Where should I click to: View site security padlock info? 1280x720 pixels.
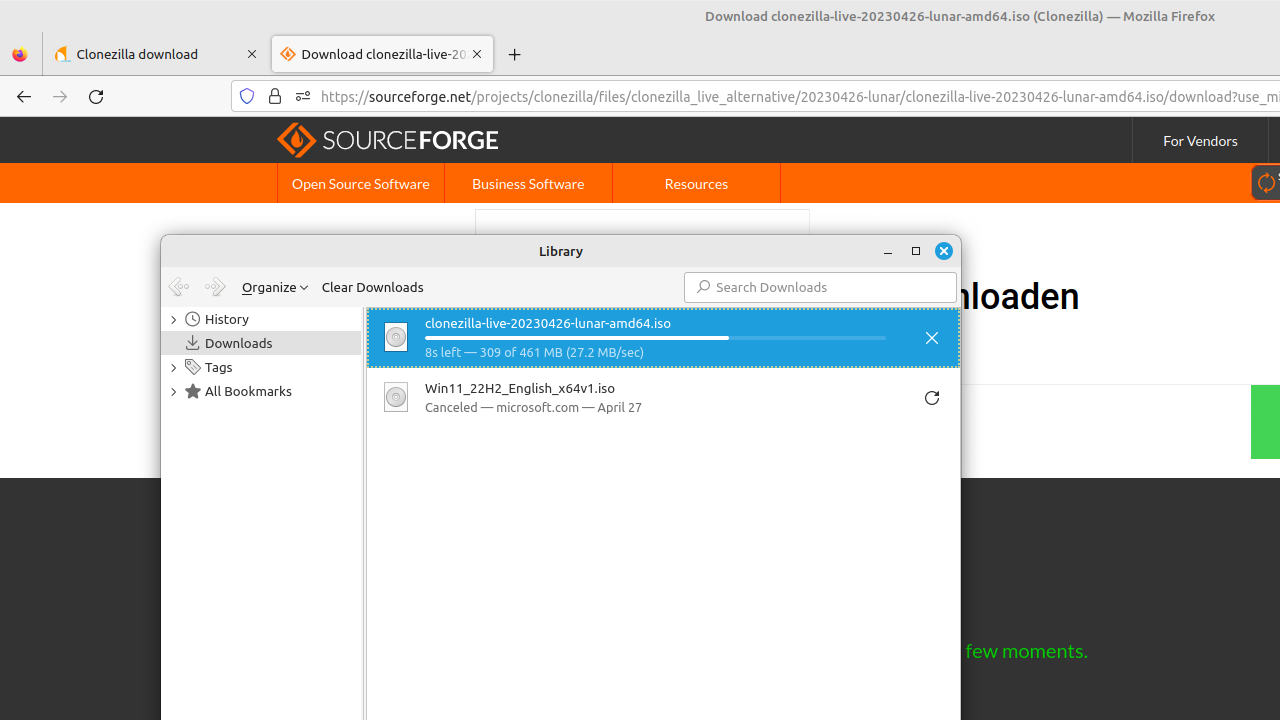click(x=275, y=96)
